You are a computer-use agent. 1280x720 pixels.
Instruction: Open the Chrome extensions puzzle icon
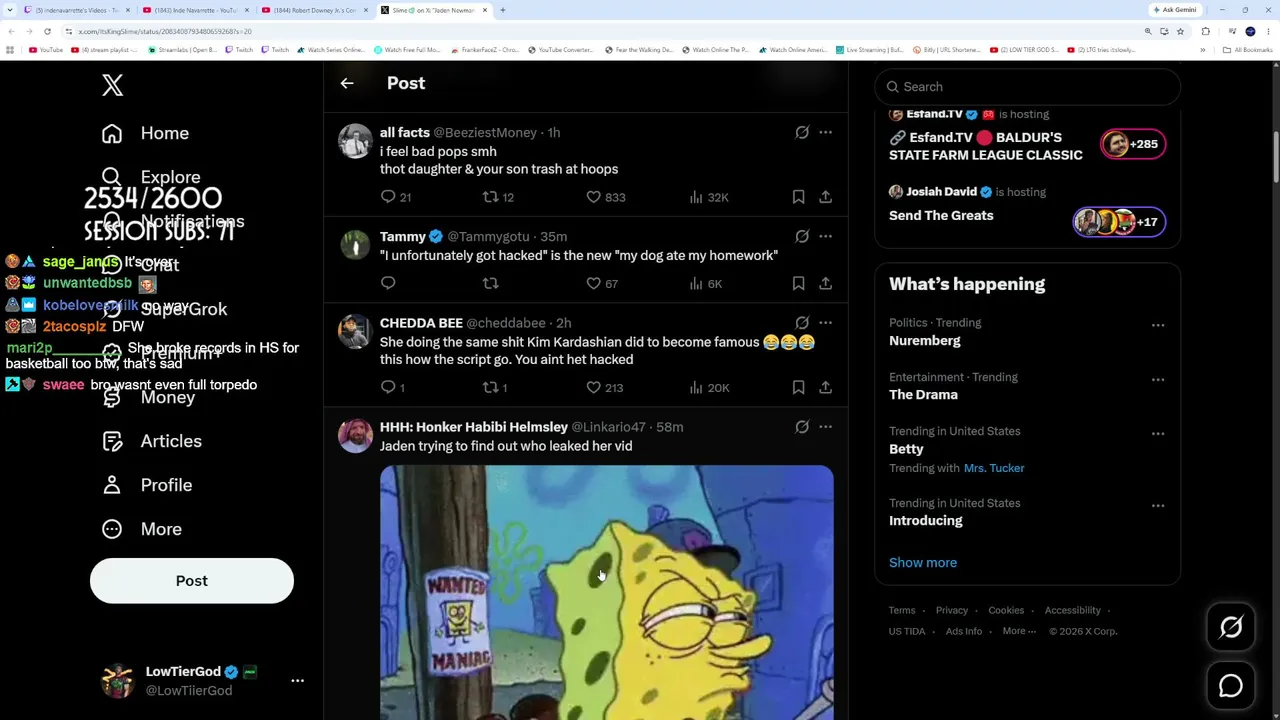pyautogui.click(x=1205, y=31)
